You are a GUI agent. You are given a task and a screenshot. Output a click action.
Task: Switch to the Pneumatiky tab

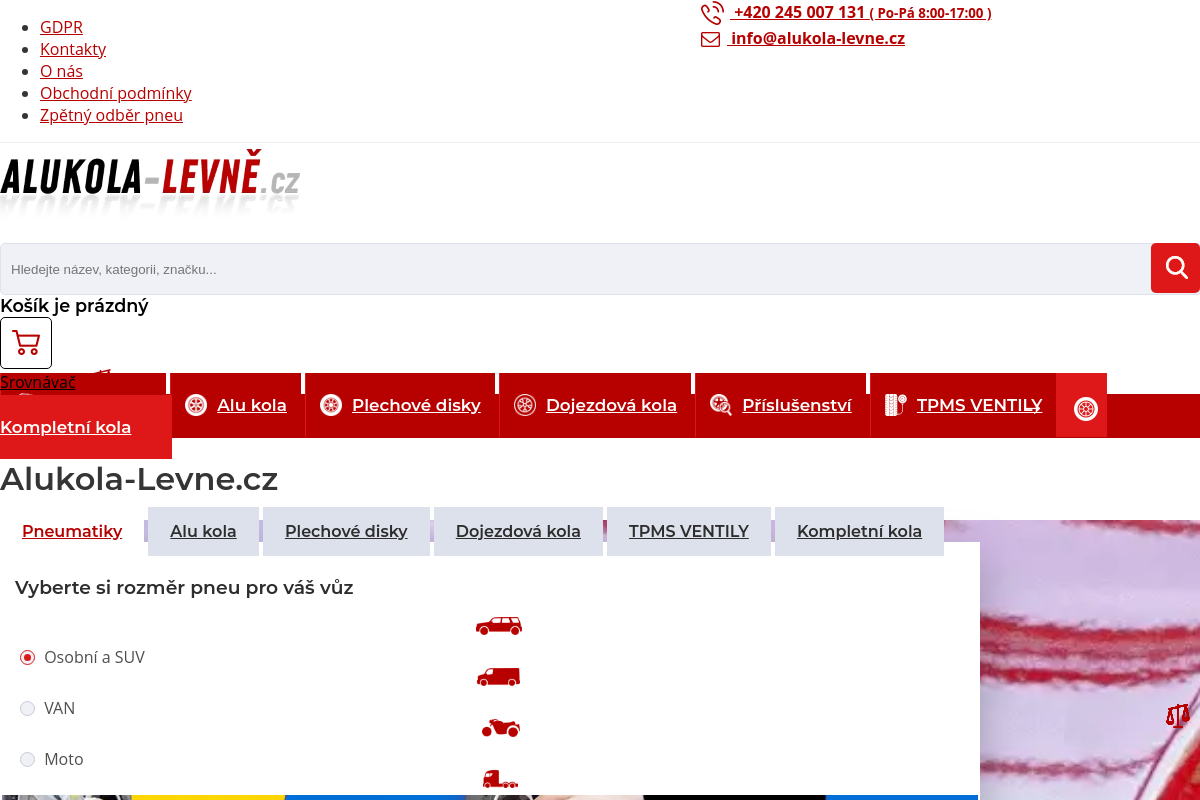(72, 531)
